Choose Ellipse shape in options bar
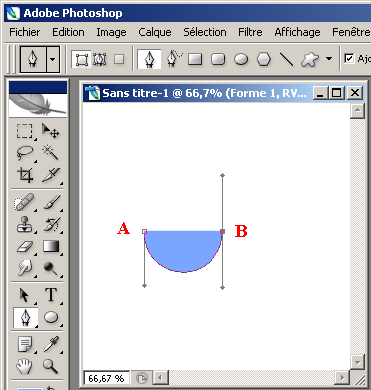The image size is (371, 390). pos(241,59)
